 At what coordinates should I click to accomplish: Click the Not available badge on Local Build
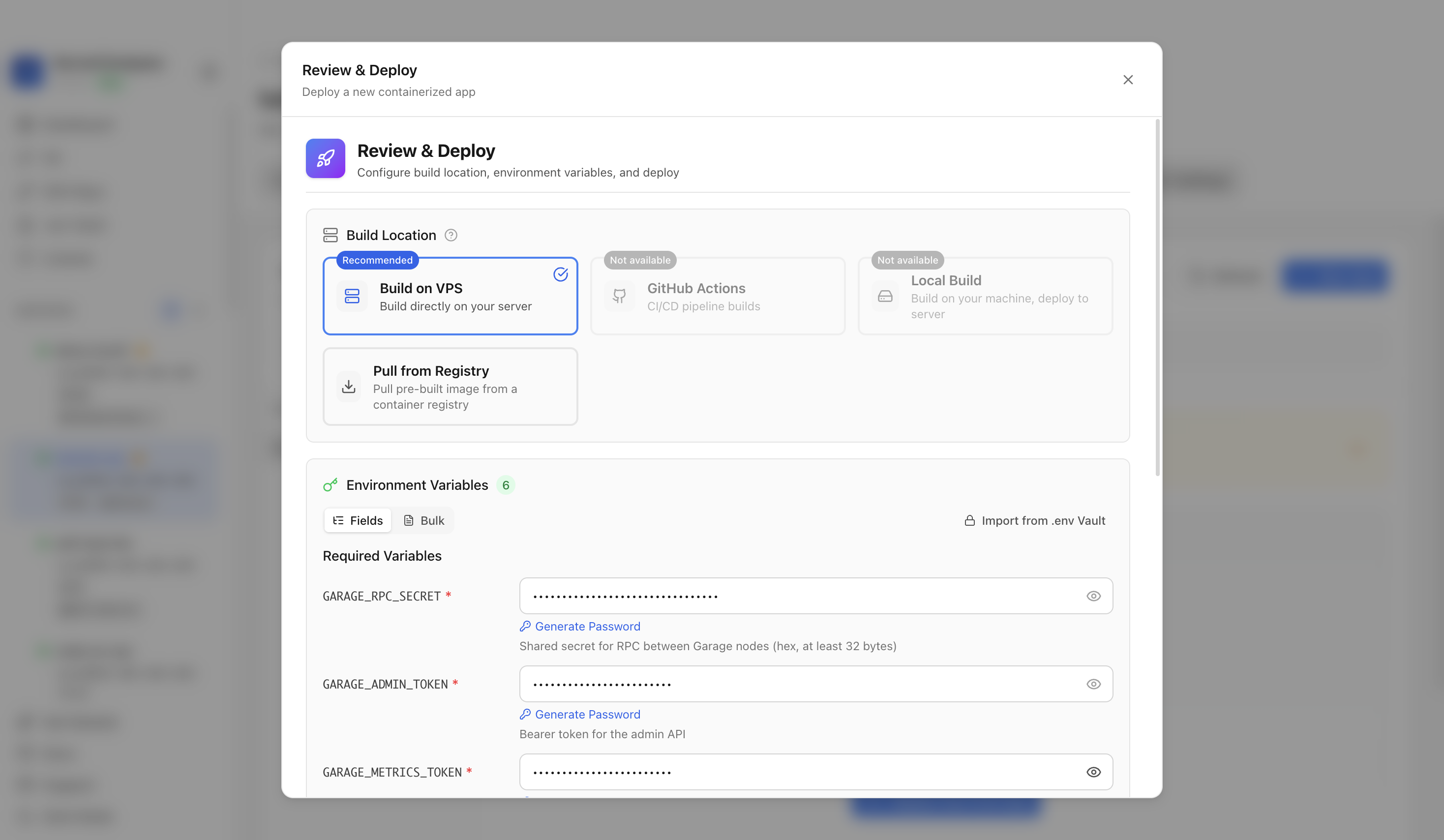(x=907, y=260)
